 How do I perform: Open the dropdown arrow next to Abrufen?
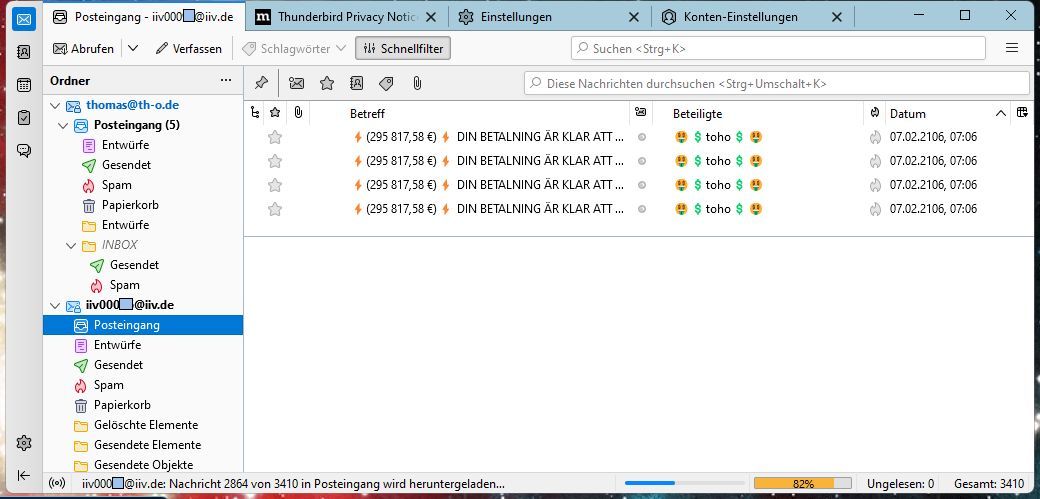[133, 48]
